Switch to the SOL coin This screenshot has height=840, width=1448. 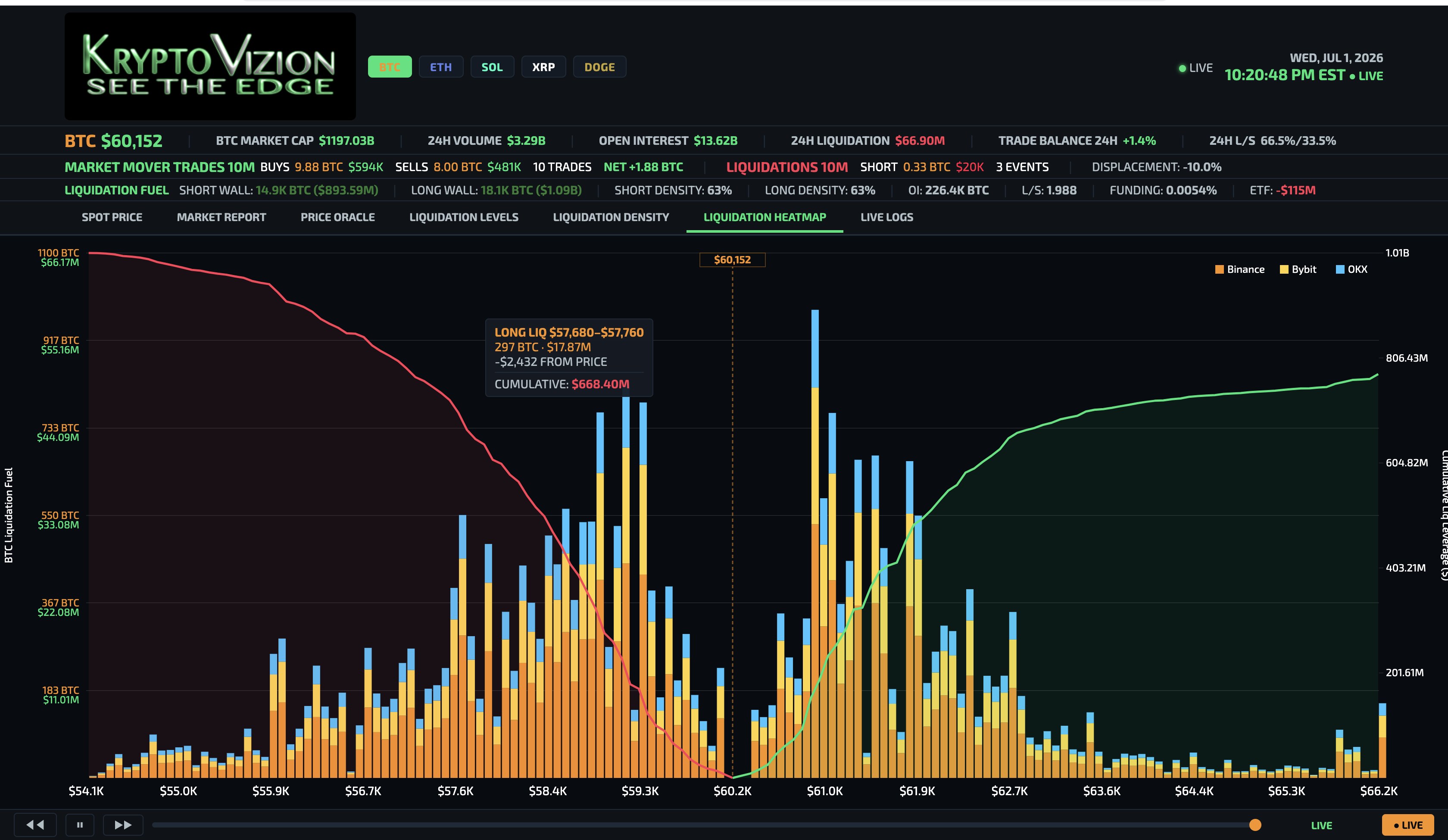pyautogui.click(x=492, y=67)
